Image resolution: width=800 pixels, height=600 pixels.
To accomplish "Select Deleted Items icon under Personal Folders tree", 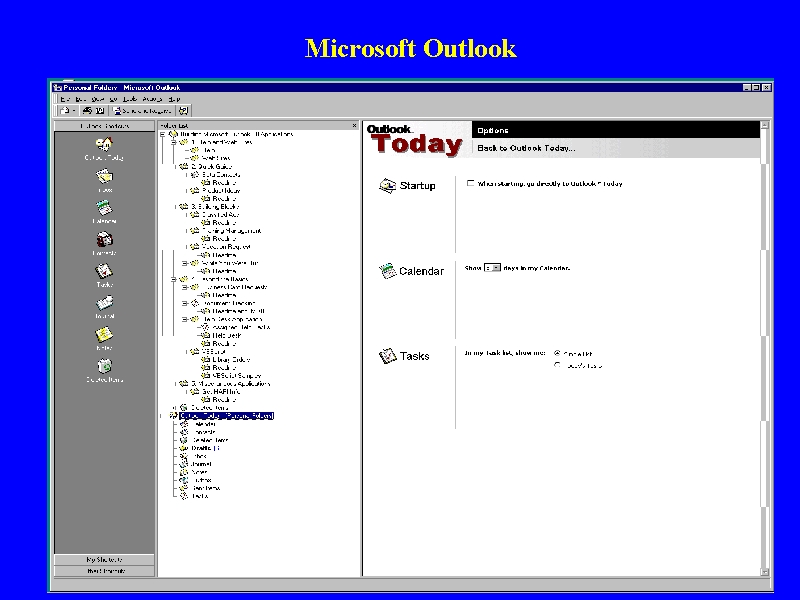I will (184, 440).
